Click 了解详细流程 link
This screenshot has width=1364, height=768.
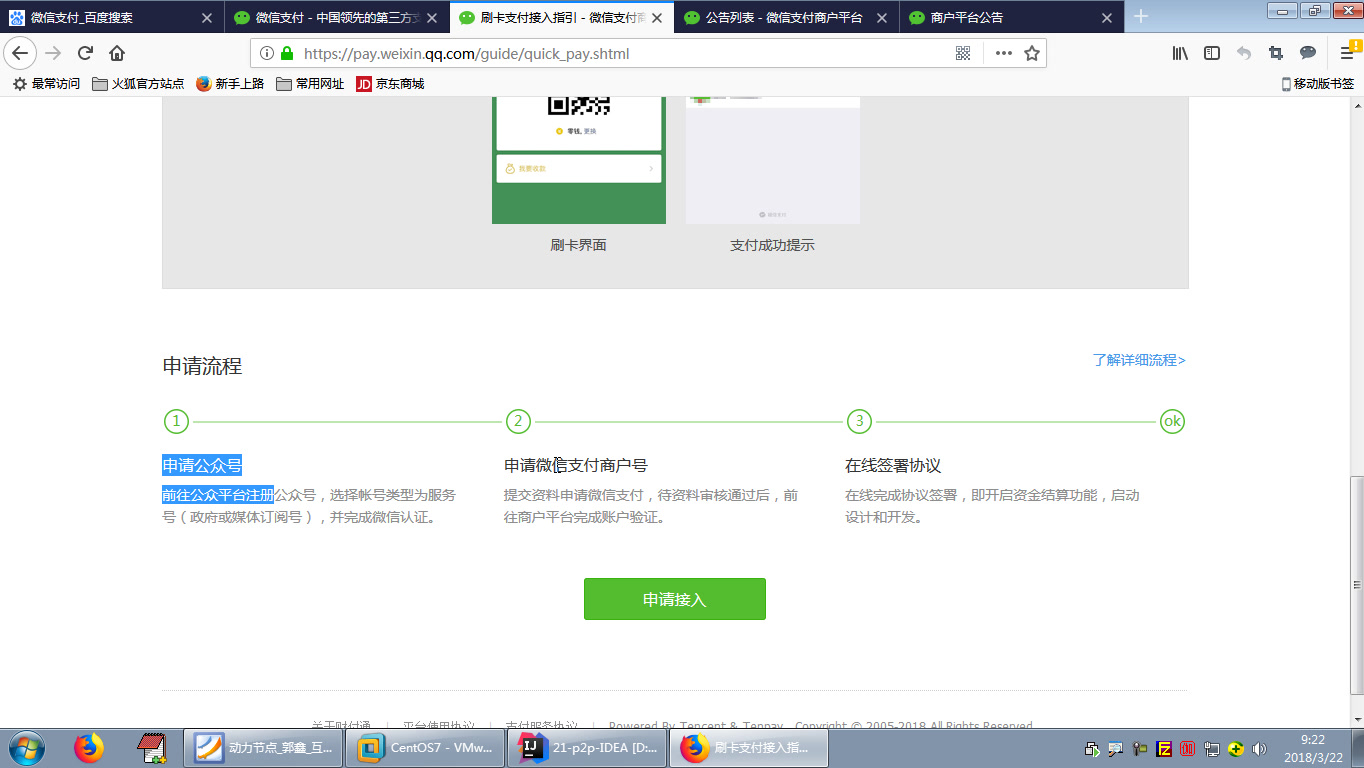coord(1139,360)
